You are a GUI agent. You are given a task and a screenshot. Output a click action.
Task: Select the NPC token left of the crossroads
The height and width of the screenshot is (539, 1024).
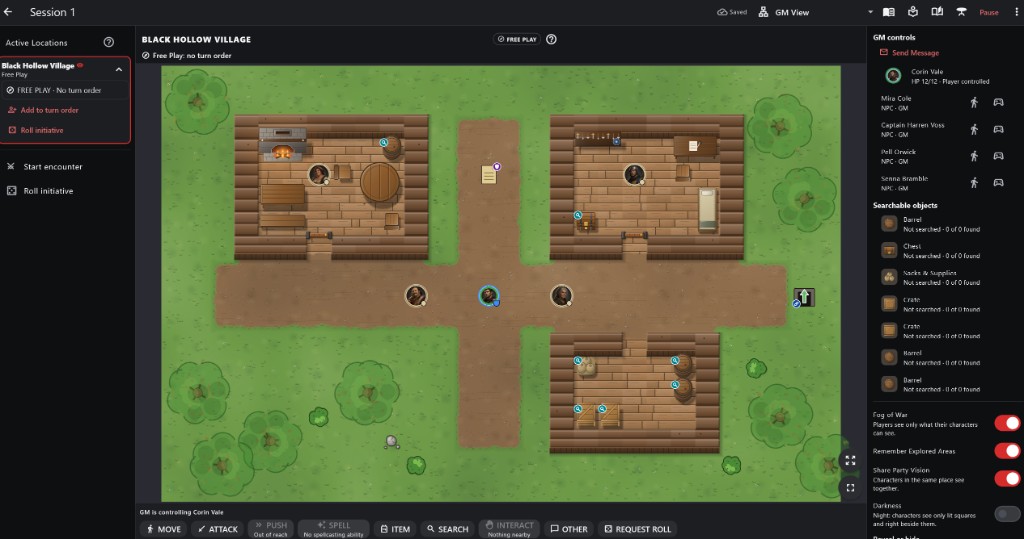coord(416,295)
